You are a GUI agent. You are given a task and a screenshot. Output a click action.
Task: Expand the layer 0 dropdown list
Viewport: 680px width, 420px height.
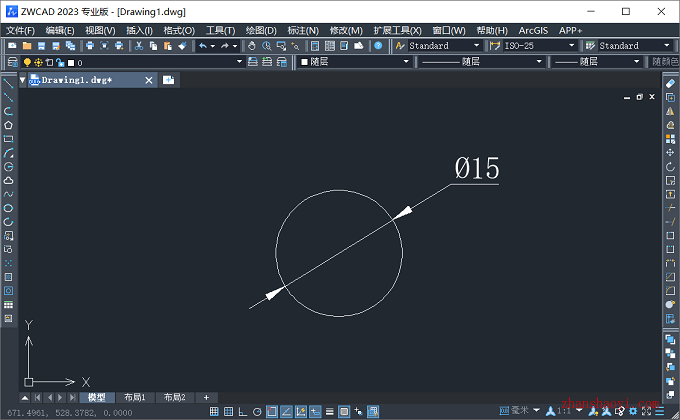[x=239, y=62]
